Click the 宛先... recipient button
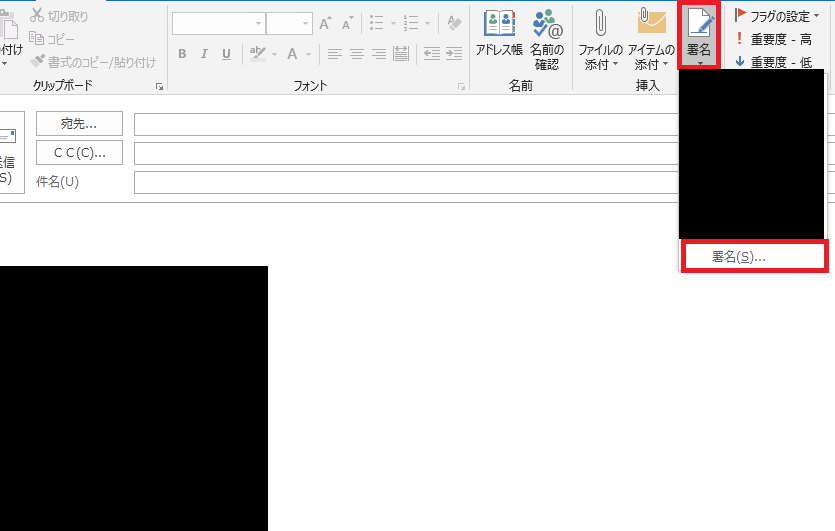 tap(79, 124)
